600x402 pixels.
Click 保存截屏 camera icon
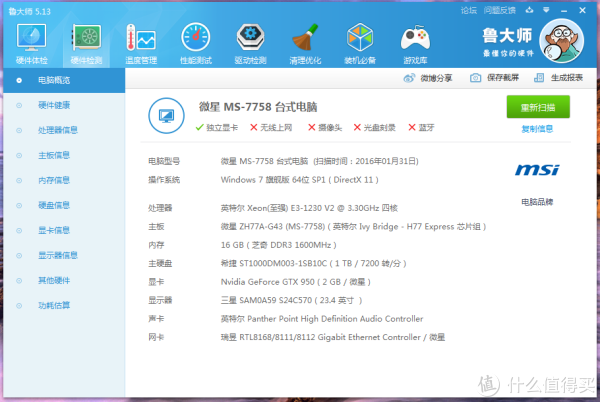tap(475, 78)
